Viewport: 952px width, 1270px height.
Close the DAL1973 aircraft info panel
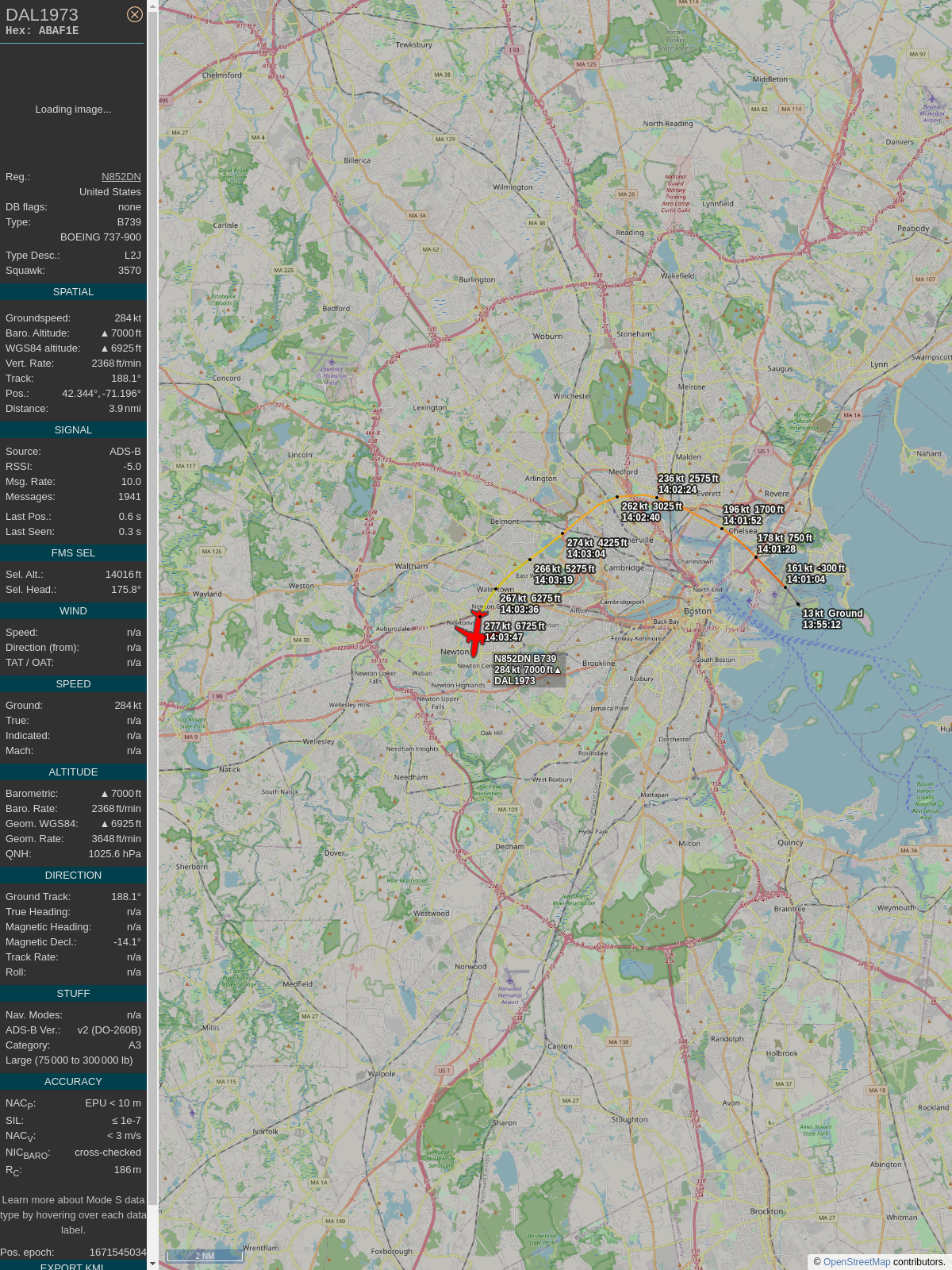[135, 14]
